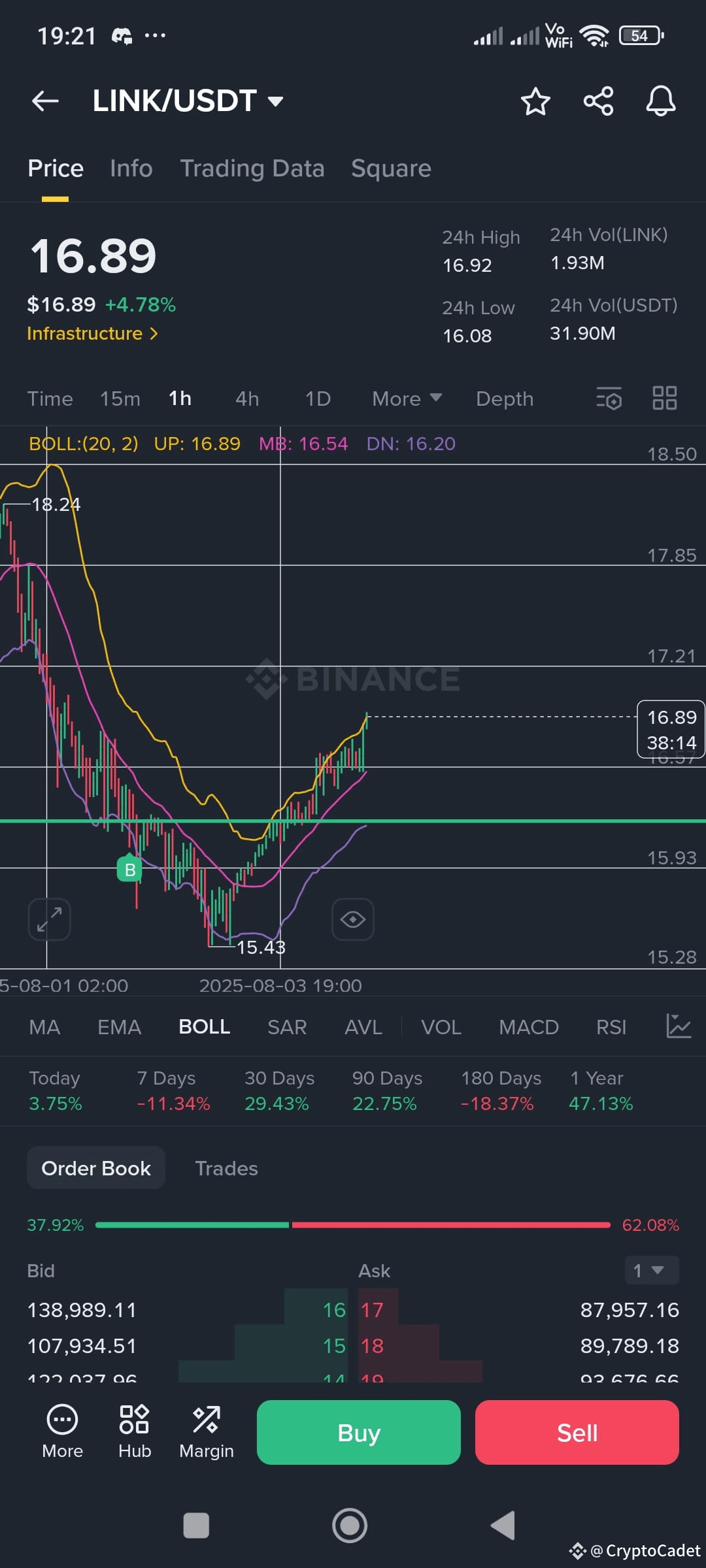Select the 4h interval
The width and height of the screenshot is (706, 1568).
coord(247,399)
